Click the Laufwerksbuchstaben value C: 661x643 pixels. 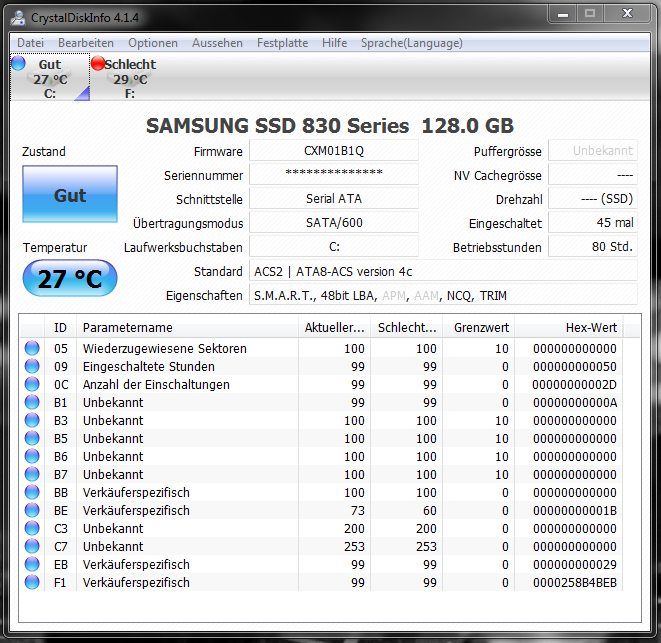[334, 247]
